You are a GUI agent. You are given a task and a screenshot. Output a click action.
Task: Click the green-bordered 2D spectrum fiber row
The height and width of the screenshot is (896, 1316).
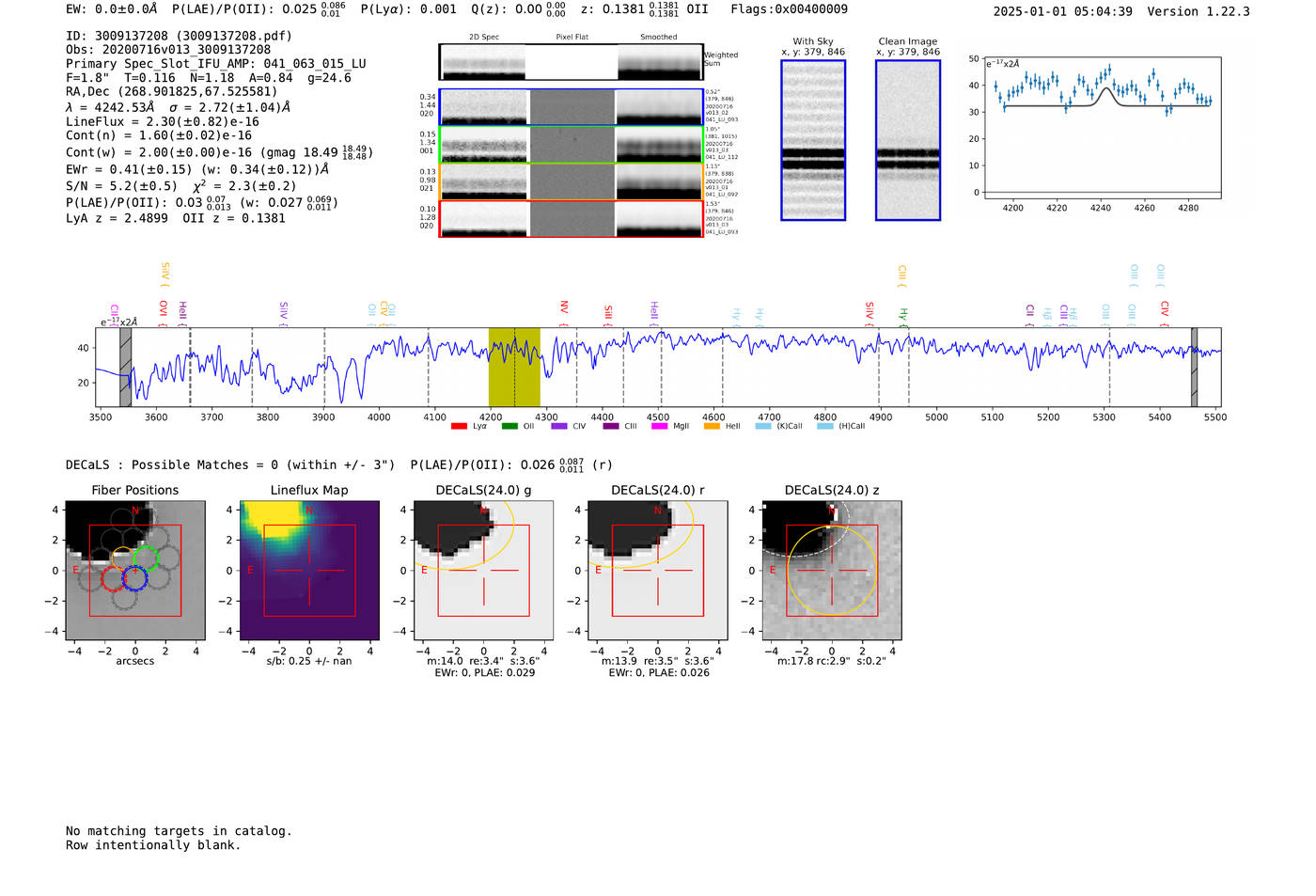click(572, 145)
